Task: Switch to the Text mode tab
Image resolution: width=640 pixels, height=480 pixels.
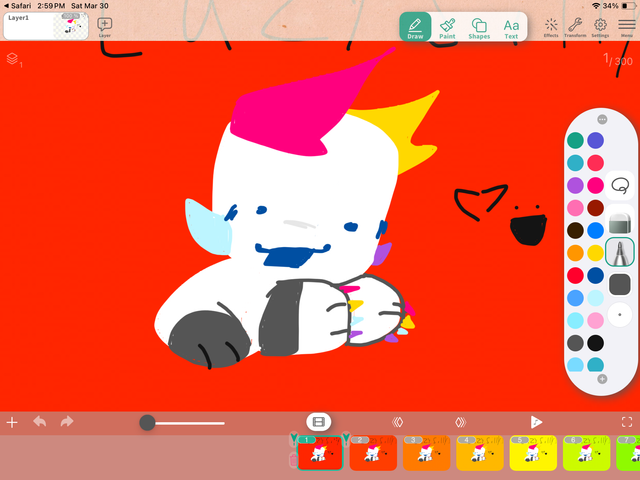Action: click(x=511, y=29)
